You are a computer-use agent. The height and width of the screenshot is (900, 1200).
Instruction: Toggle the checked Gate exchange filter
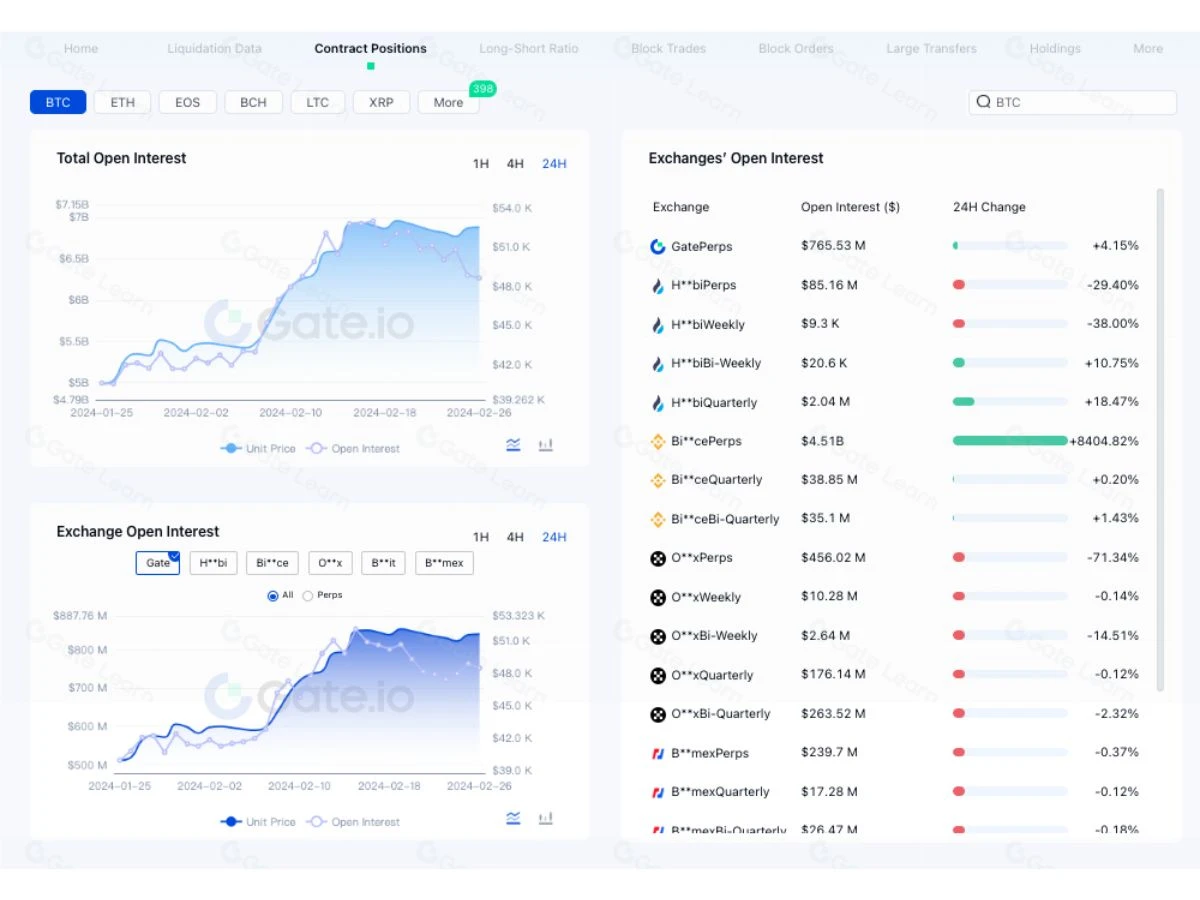click(158, 563)
